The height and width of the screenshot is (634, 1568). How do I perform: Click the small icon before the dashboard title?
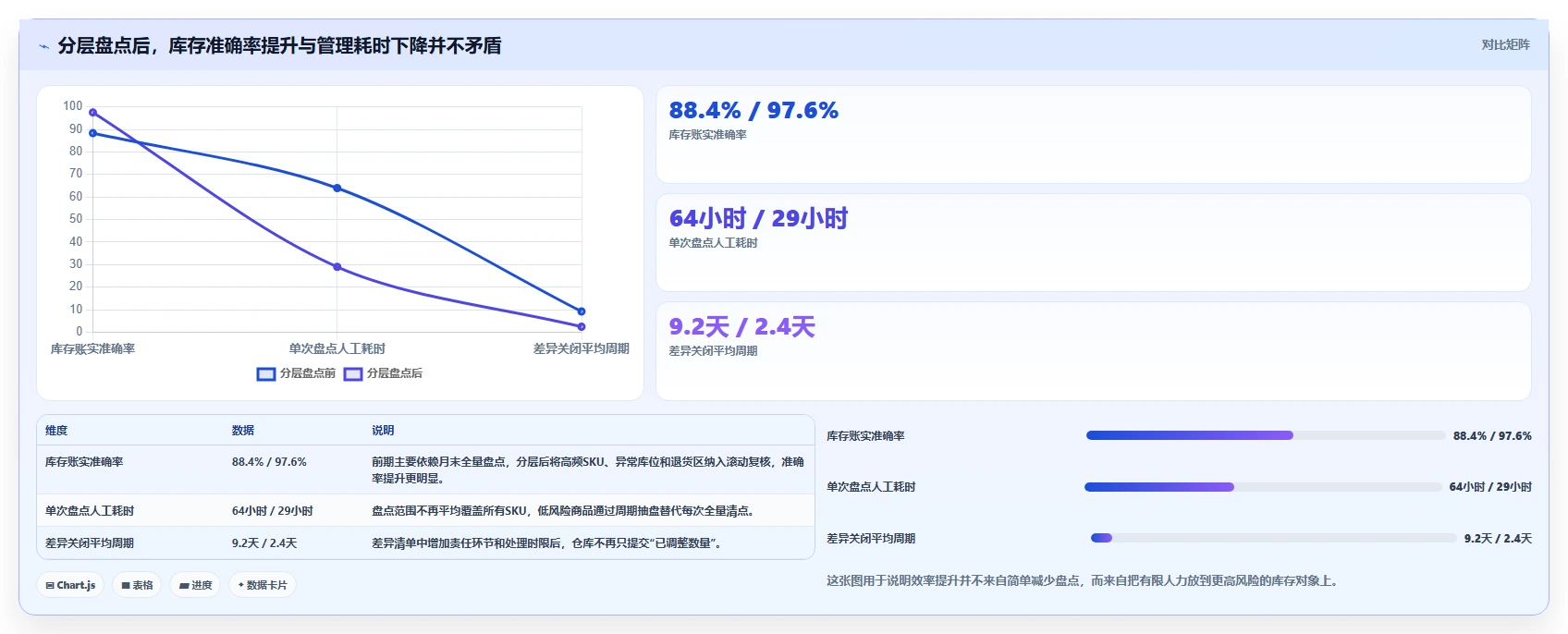[x=43, y=46]
